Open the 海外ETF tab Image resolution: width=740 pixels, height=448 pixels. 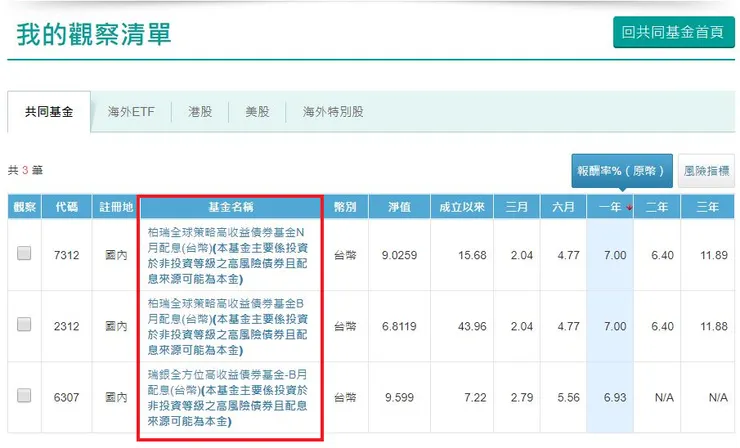tap(131, 112)
